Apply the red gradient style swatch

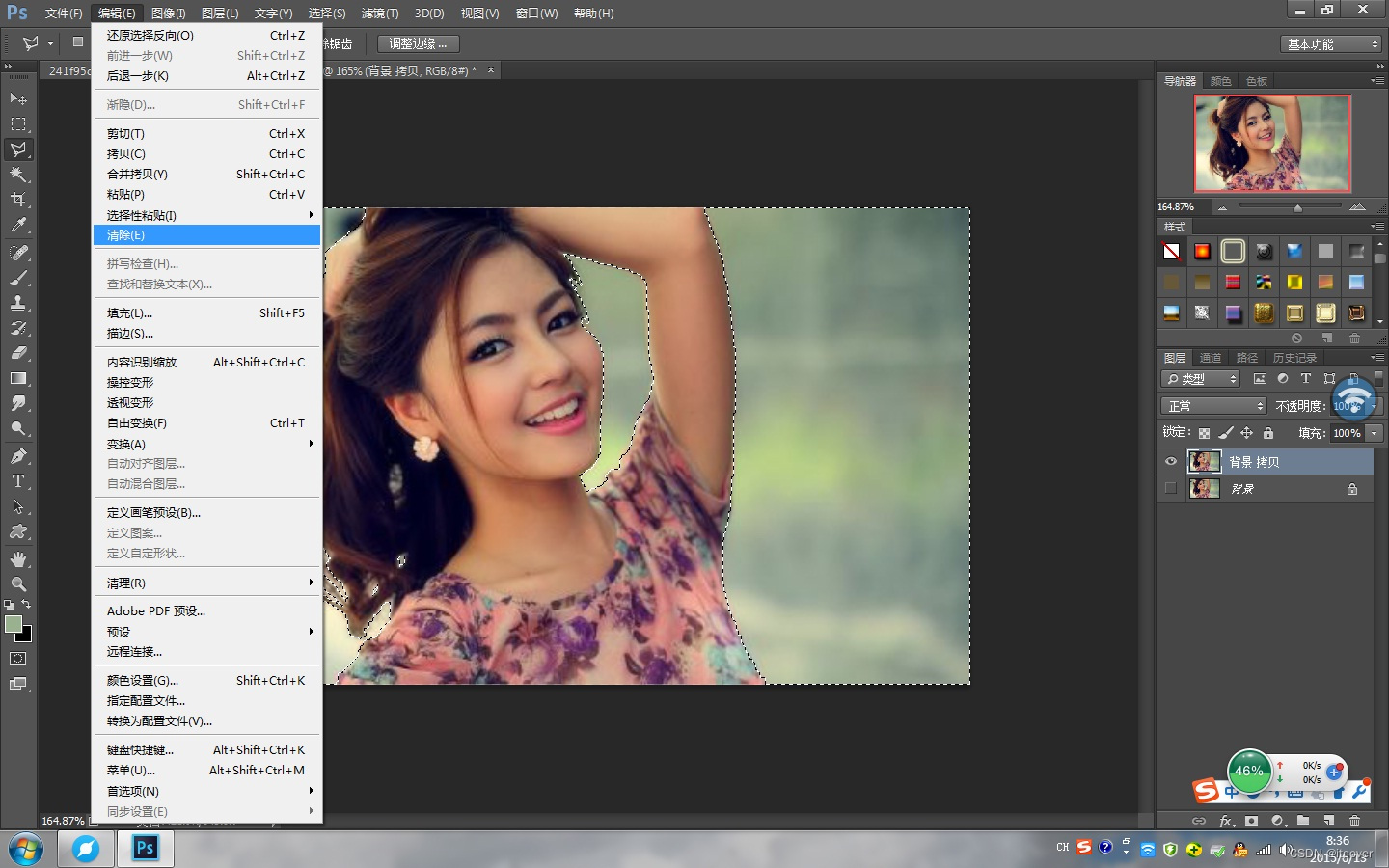coord(1202,252)
